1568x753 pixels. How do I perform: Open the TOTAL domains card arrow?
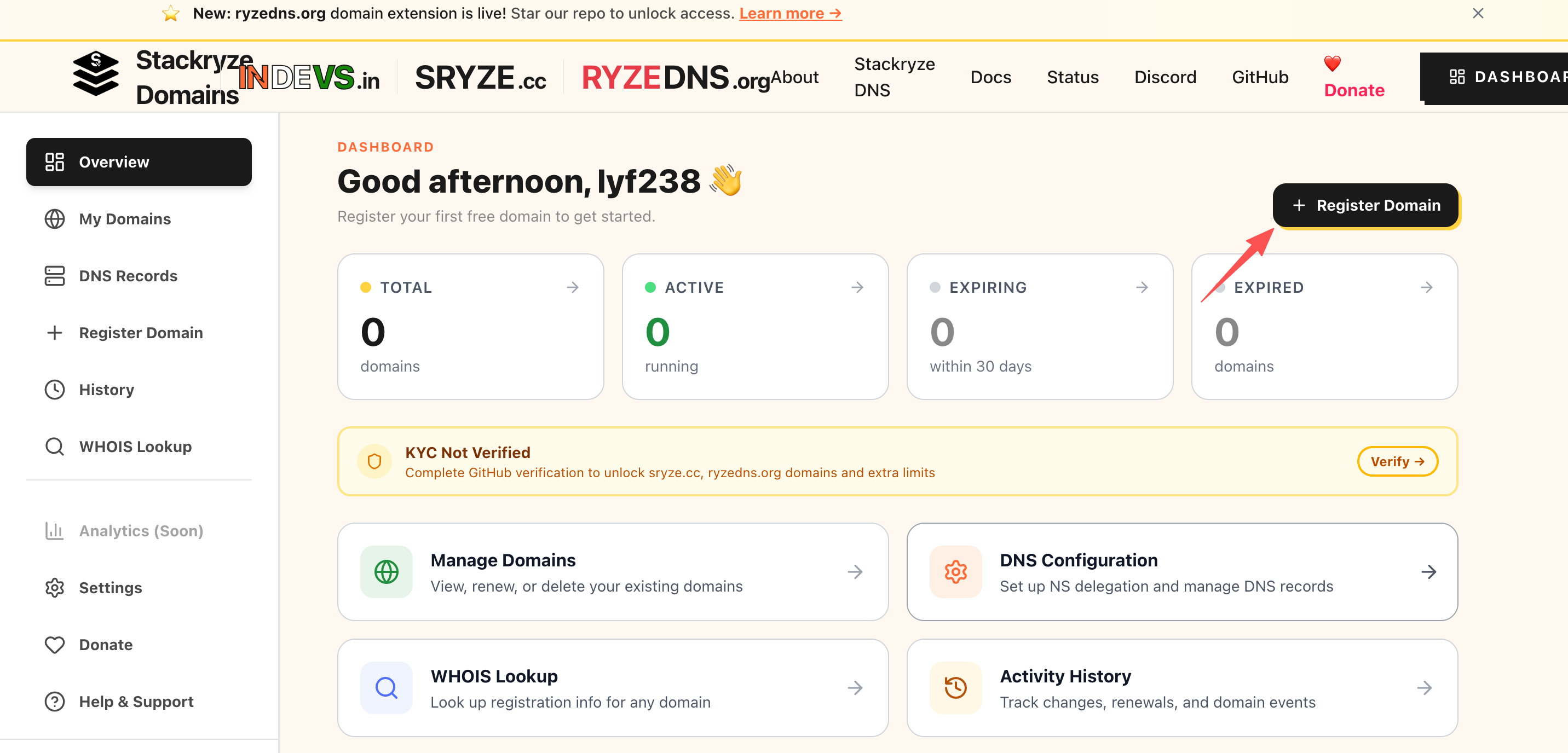click(x=573, y=287)
